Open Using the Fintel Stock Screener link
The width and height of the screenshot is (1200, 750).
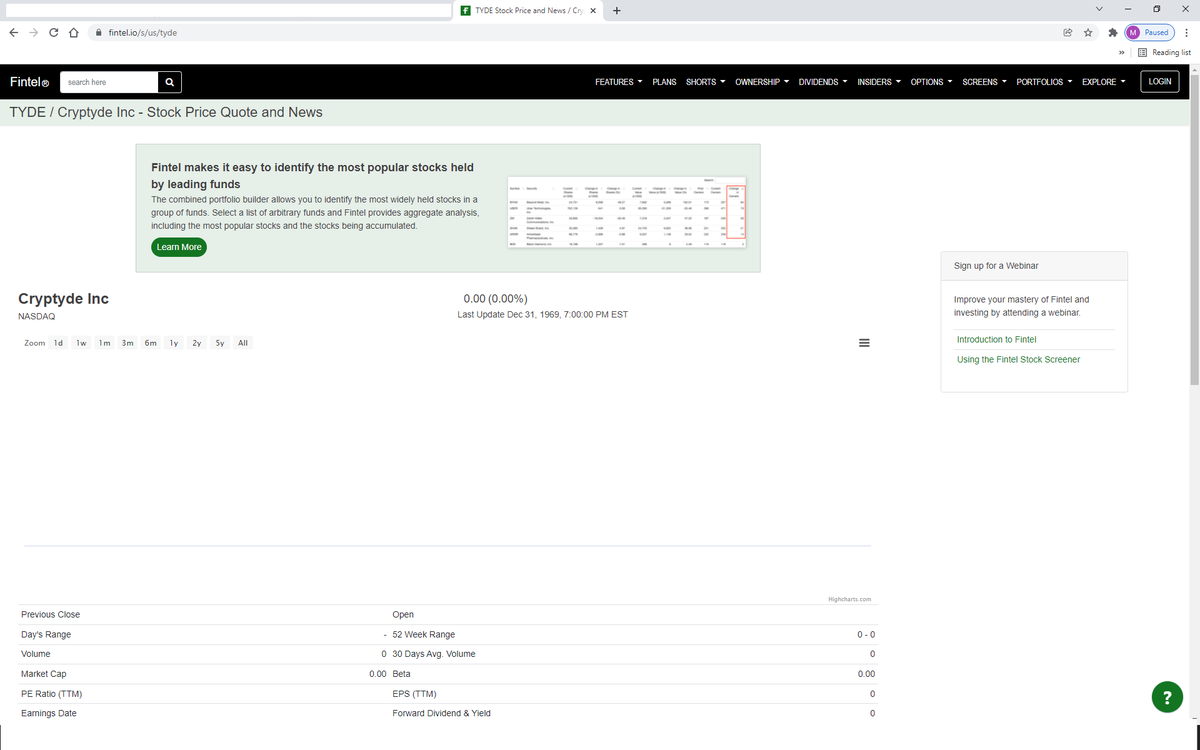click(1018, 360)
